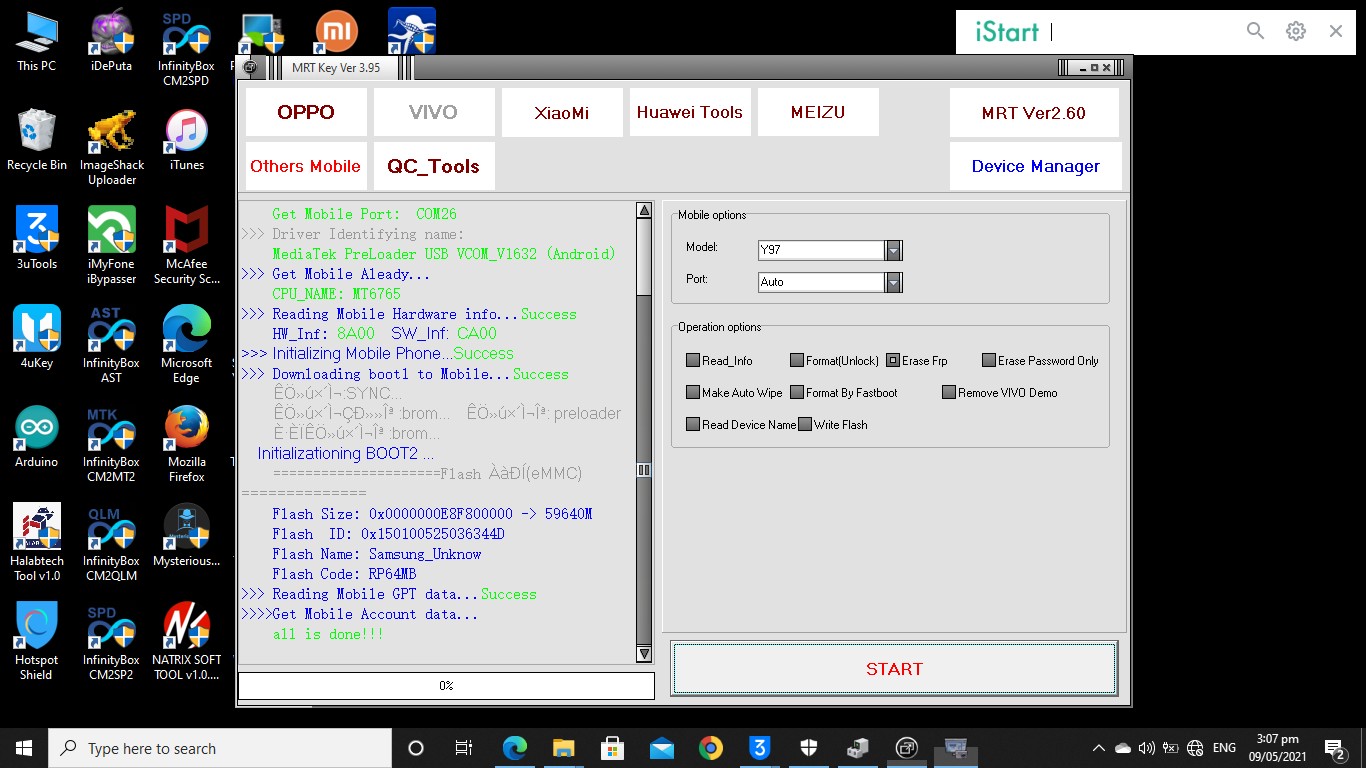The width and height of the screenshot is (1366, 768).
Task: Open File Explorer in the taskbar
Action: click(563, 748)
